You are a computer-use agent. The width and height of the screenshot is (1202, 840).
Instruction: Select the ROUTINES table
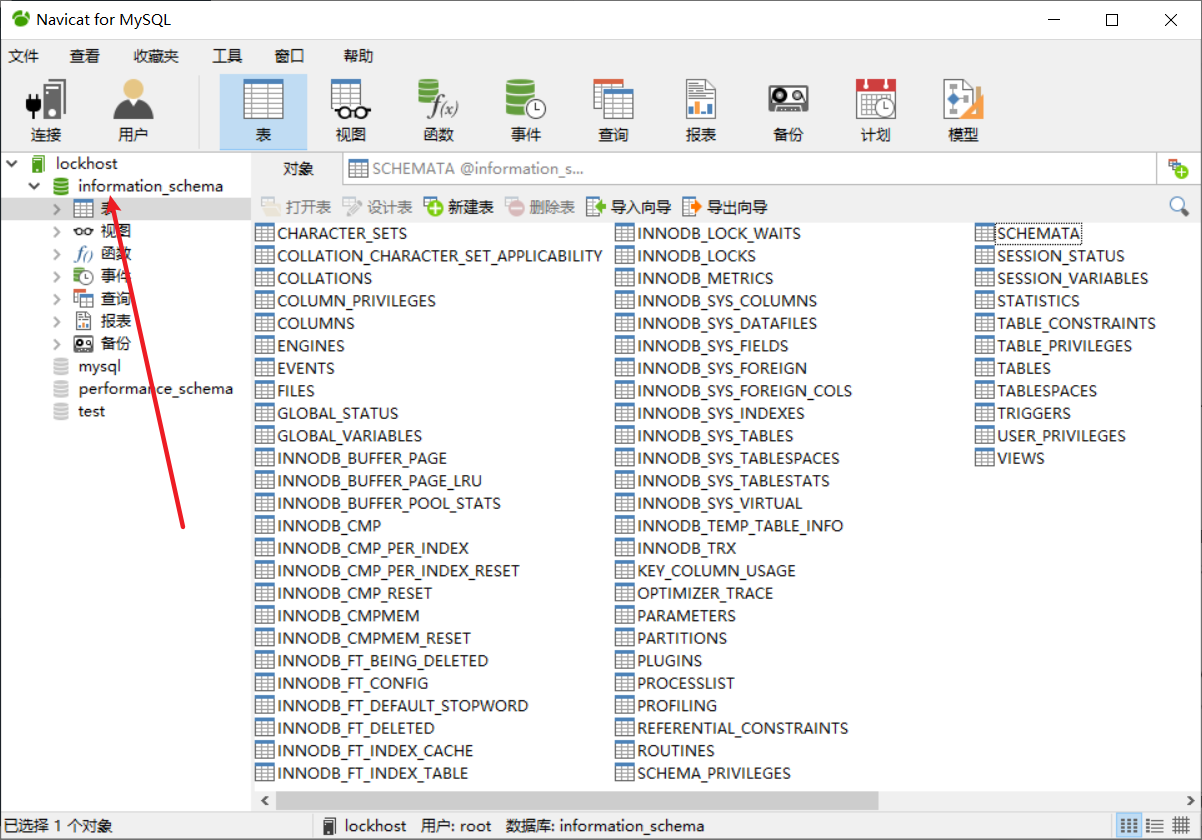(x=676, y=751)
